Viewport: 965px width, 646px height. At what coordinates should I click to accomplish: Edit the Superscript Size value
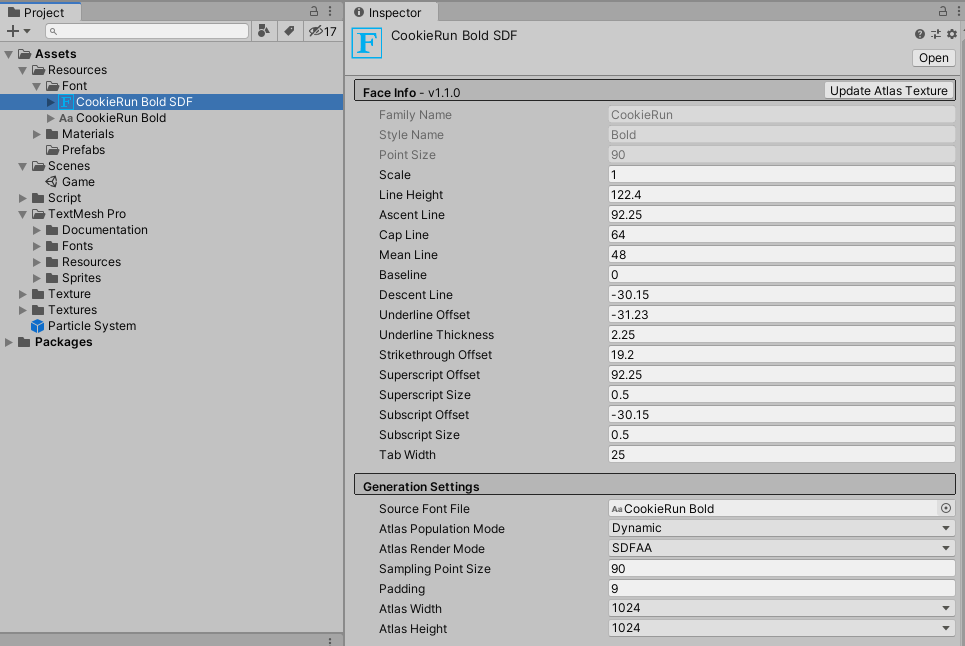click(782, 394)
